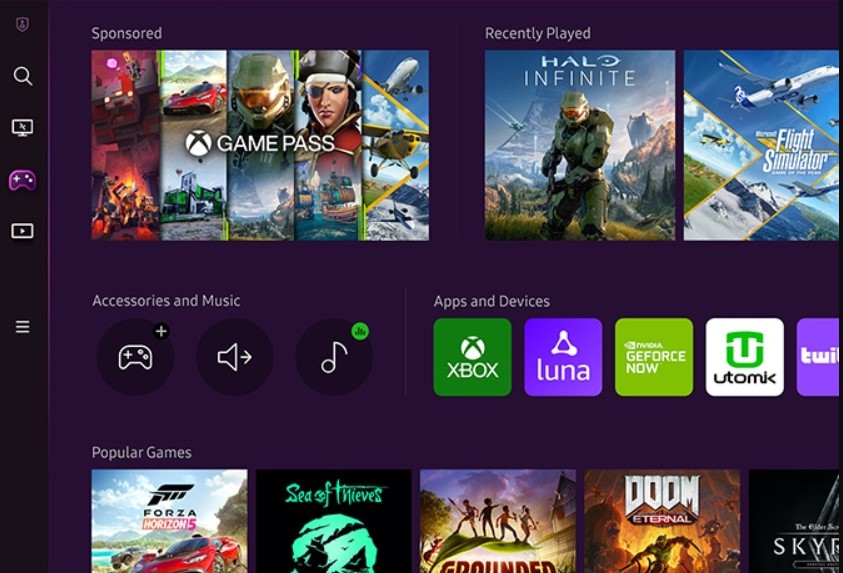Open NVIDIA GeForce Now app
This screenshot has width=843, height=573.
(654, 357)
